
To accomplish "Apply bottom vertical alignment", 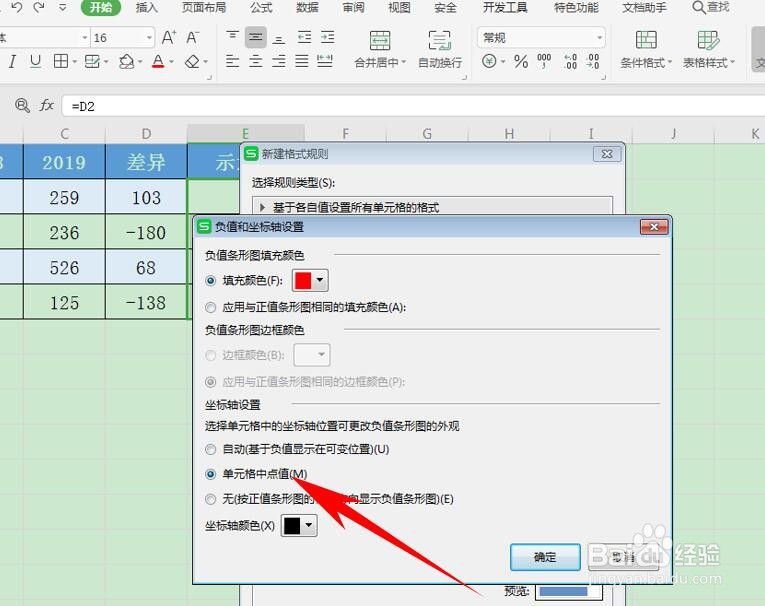I will click(279, 38).
